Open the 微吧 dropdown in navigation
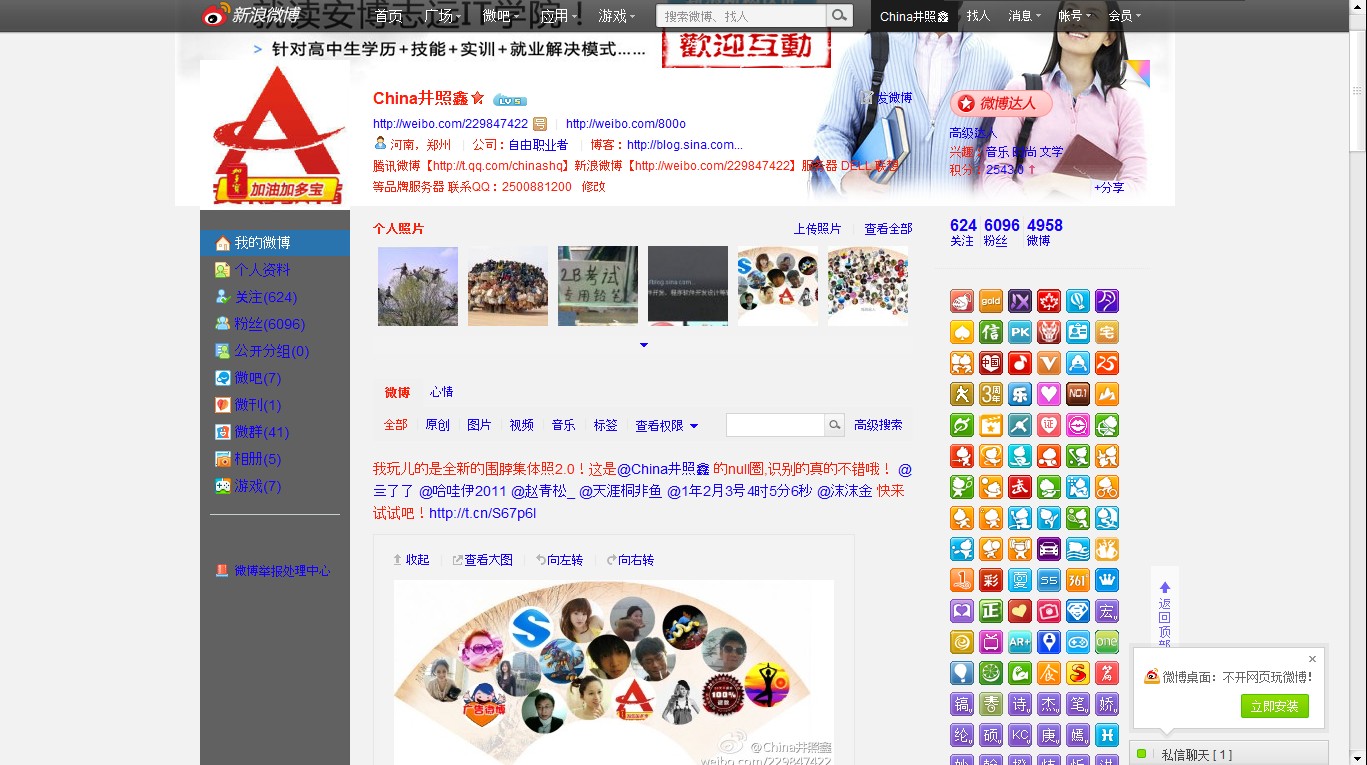 point(500,16)
